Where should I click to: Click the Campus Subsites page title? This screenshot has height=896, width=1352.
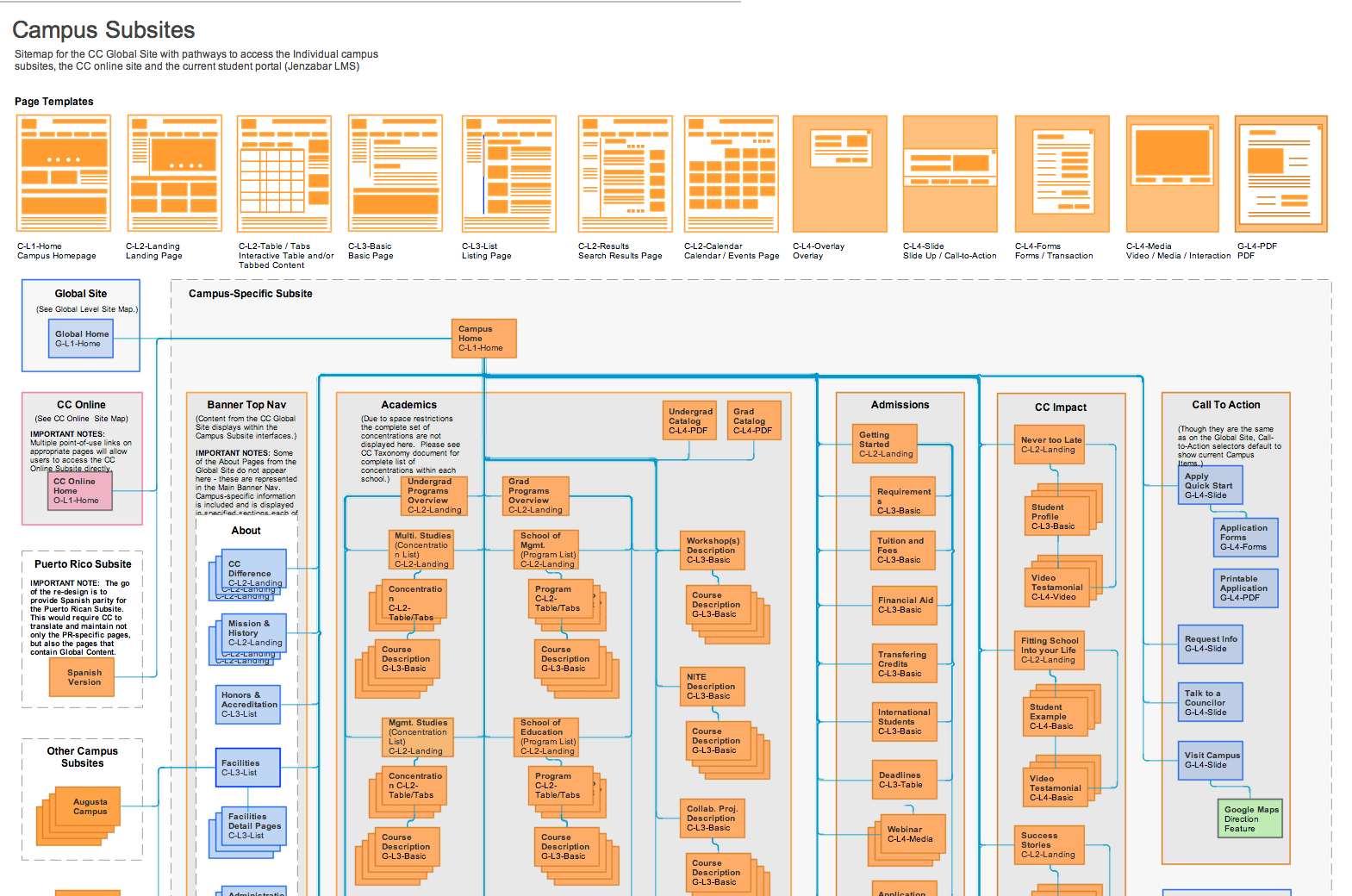click(103, 30)
